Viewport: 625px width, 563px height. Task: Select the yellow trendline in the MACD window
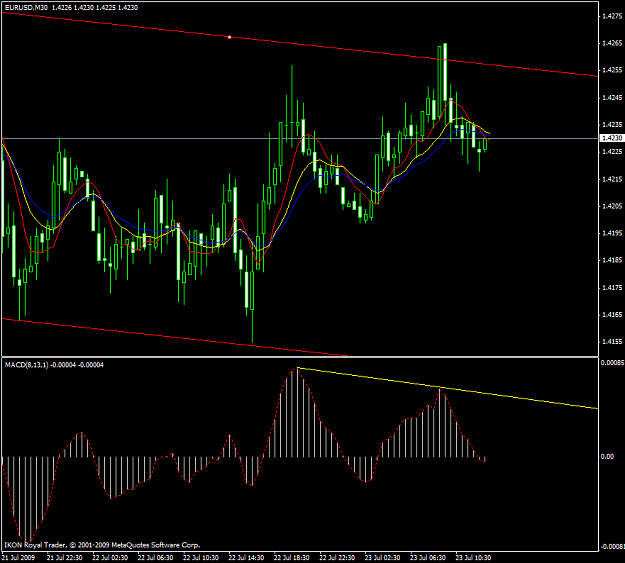[446, 388]
